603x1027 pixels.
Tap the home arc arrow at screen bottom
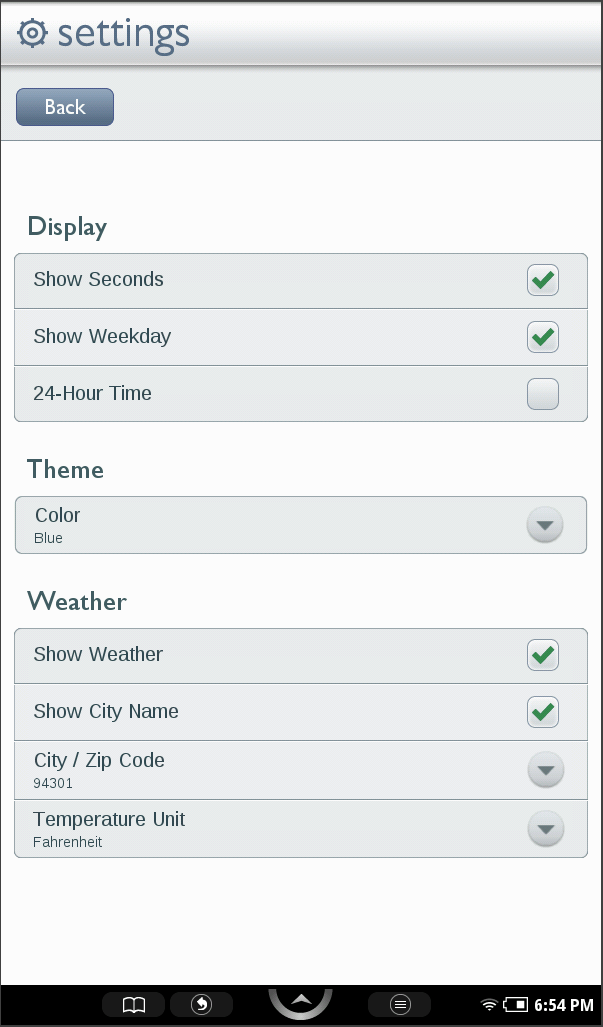300,1000
